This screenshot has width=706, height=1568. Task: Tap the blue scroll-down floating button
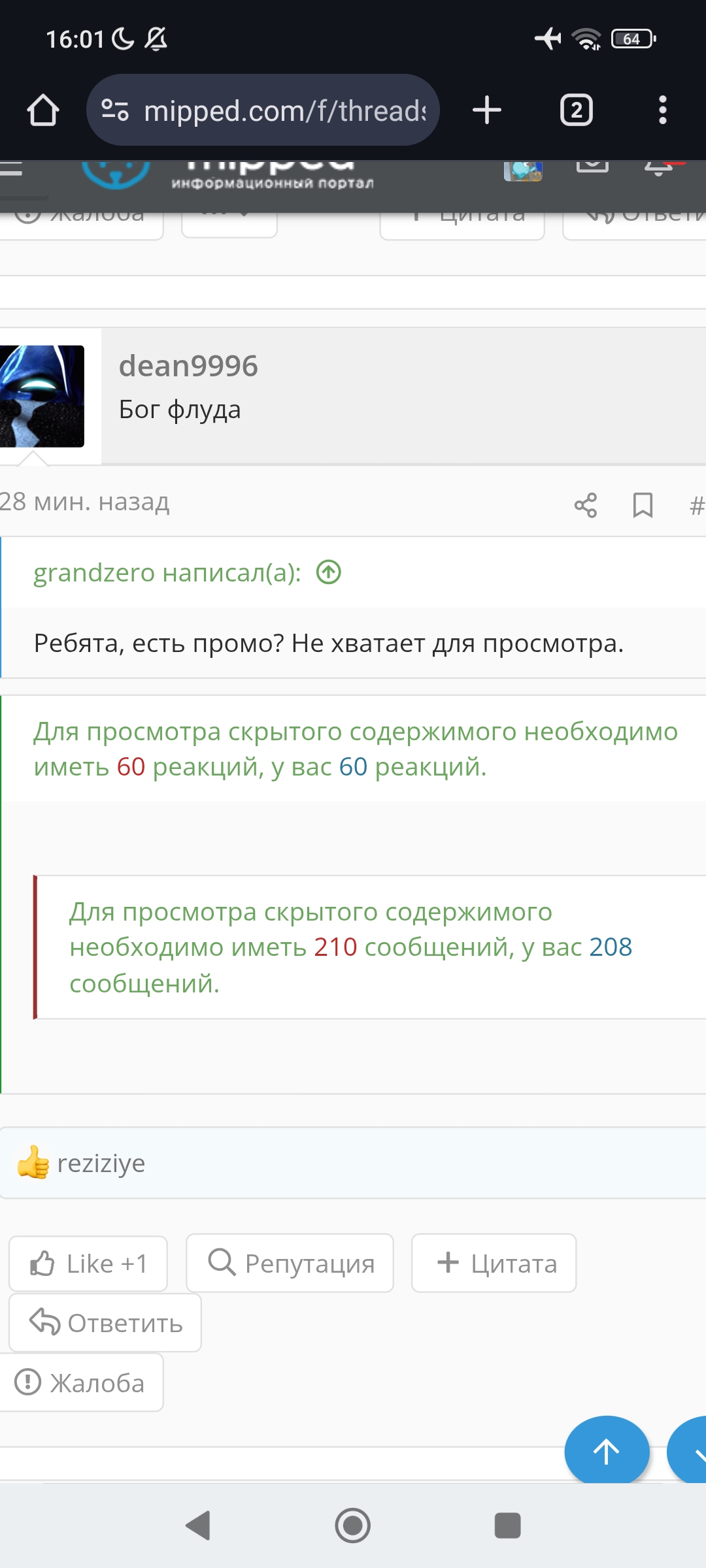[x=688, y=1451]
